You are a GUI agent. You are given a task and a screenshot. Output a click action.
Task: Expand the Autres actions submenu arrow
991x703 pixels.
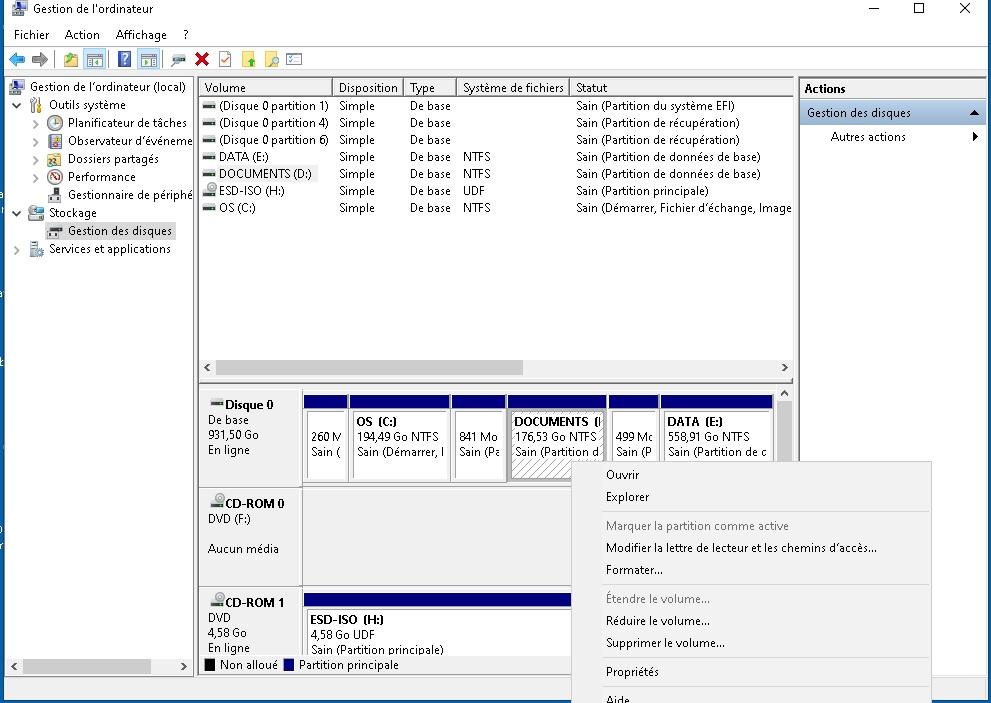(975, 137)
